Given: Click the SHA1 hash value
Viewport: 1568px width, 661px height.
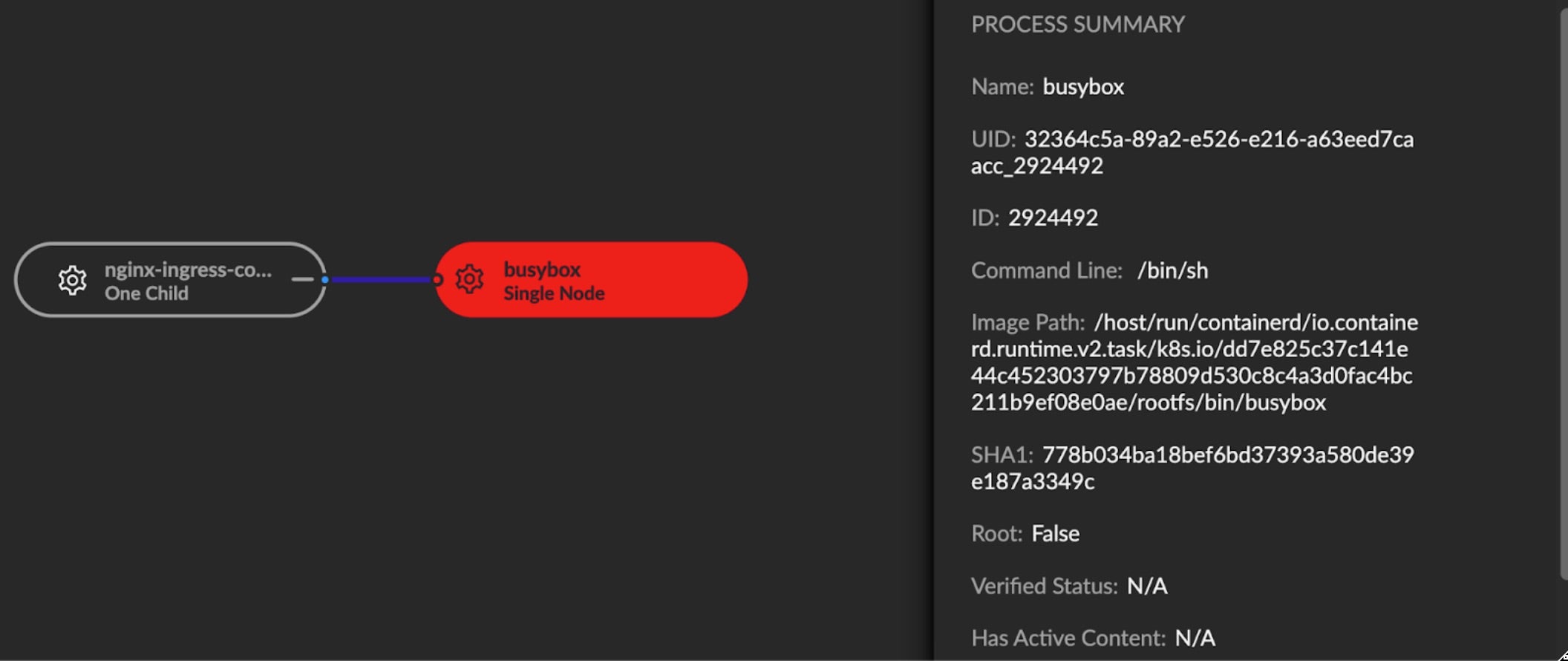Looking at the screenshot, I should (x=1227, y=455).
